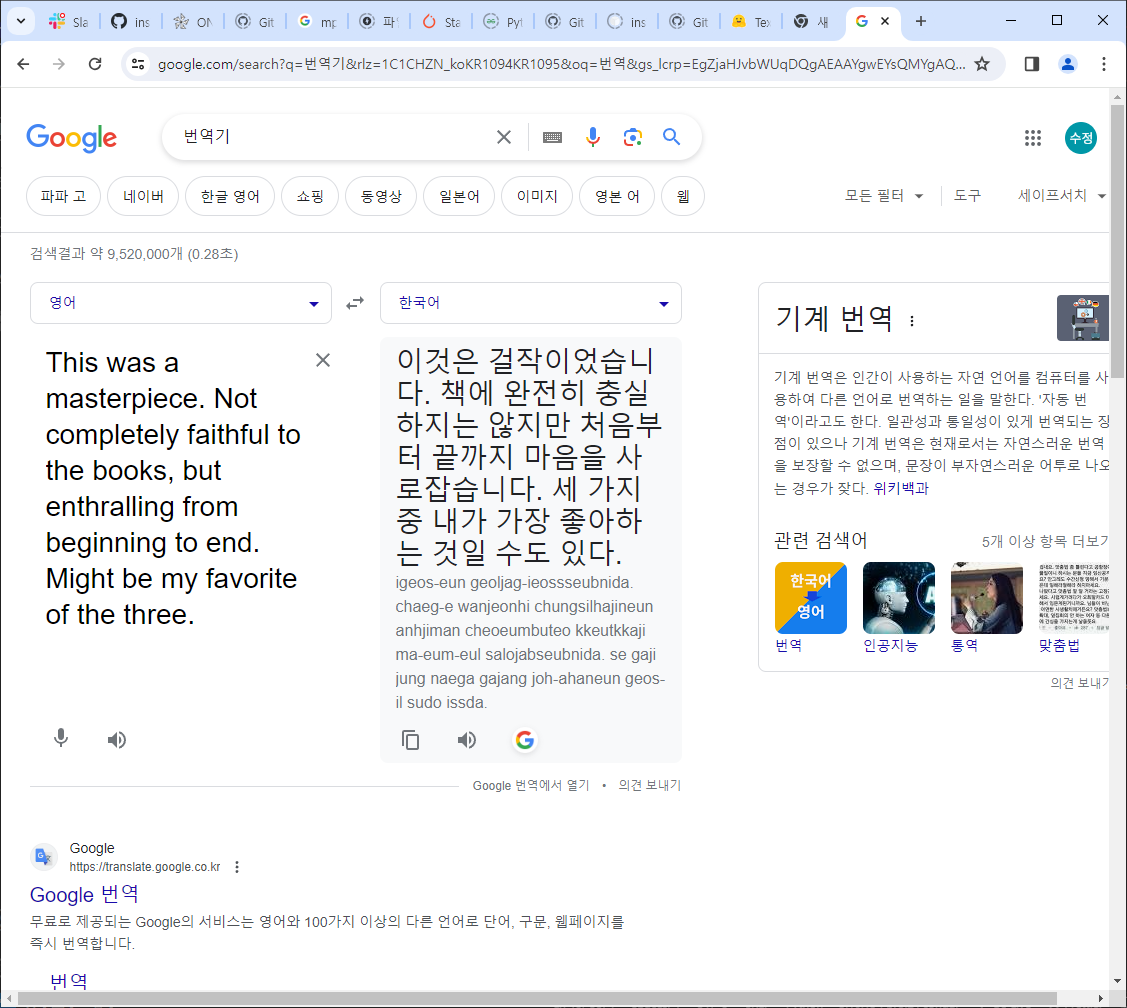
Task: Select the 한글 영어 filter chip
Action: (230, 196)
